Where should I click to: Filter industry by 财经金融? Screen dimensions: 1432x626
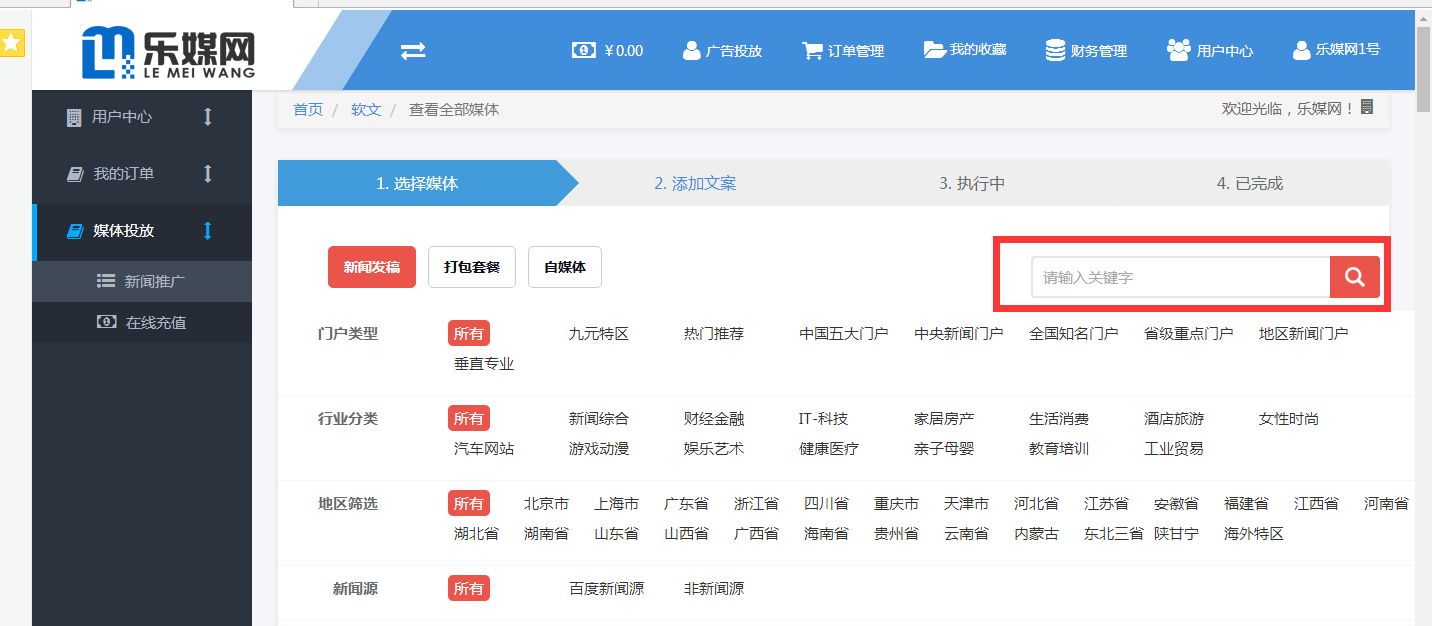pos(714,419)
